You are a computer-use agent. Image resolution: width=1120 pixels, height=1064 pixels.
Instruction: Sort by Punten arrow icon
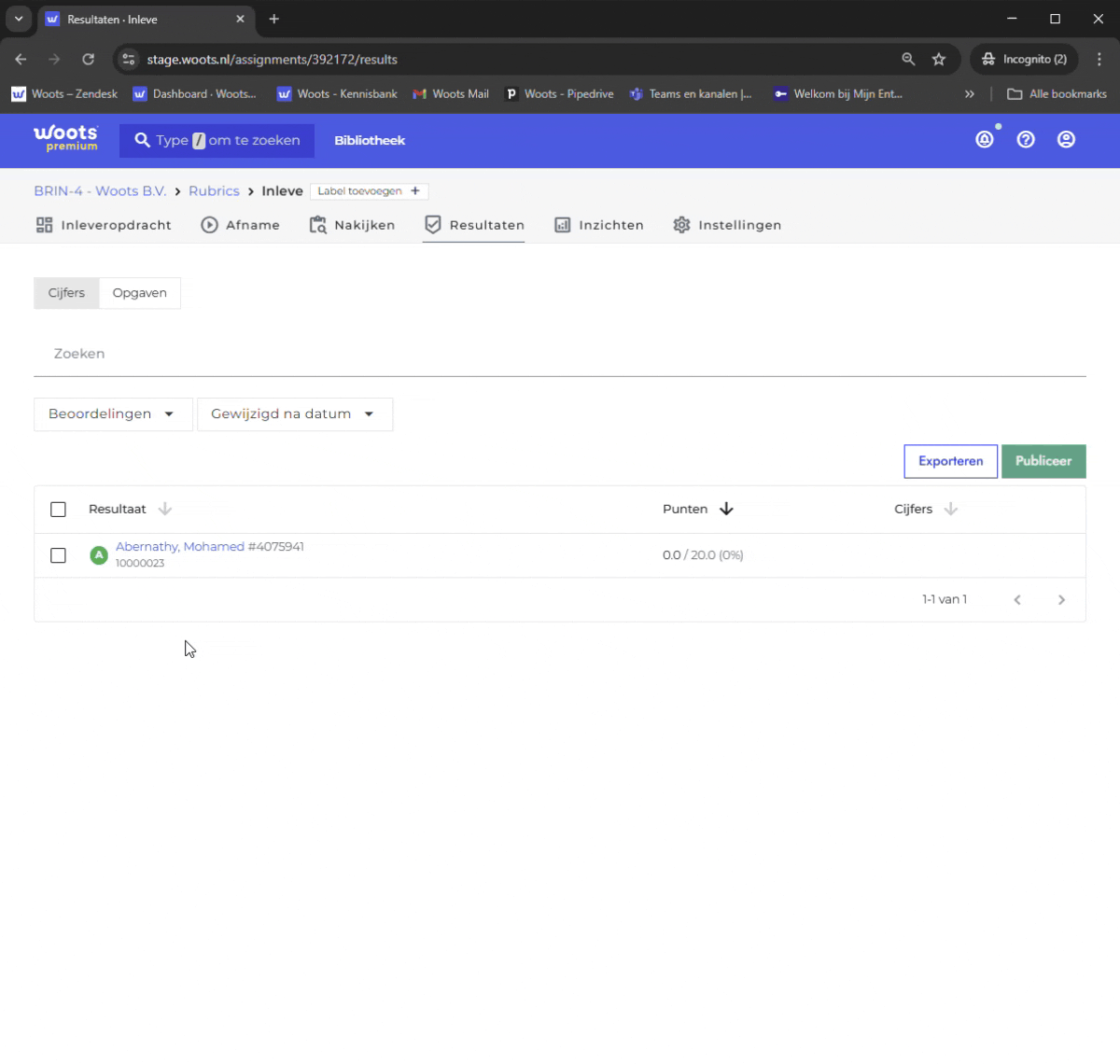click(x=726, y=509)
